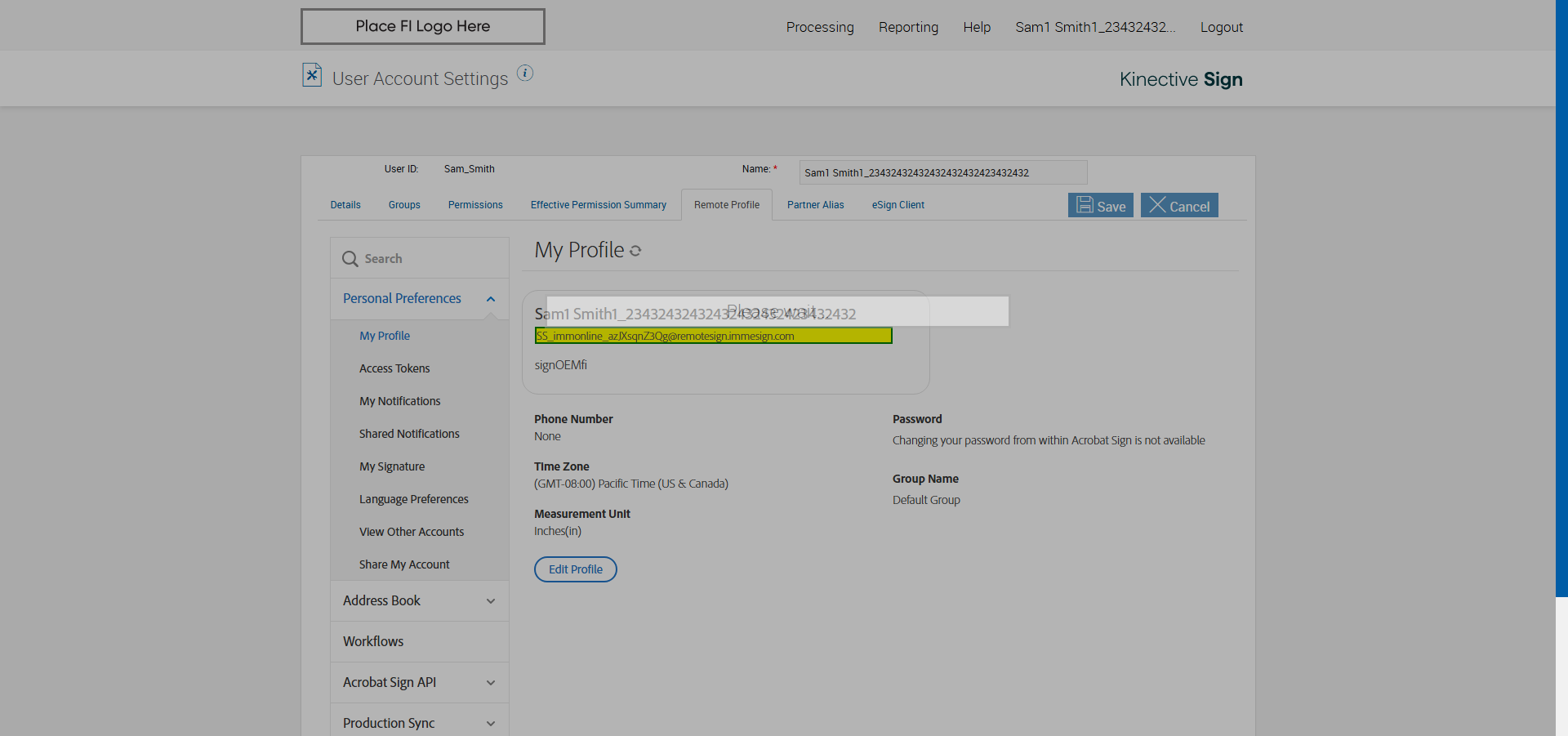Click the Place FI Logo Here banner

click(423, 26)
